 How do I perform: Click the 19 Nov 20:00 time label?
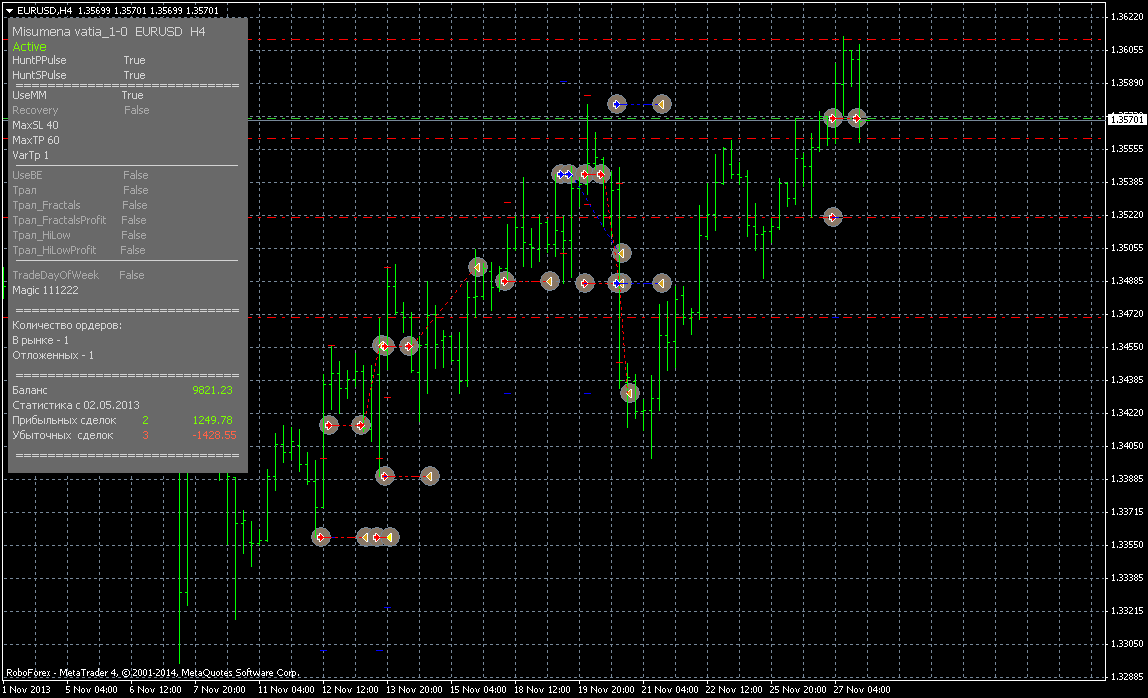[606, 689]
